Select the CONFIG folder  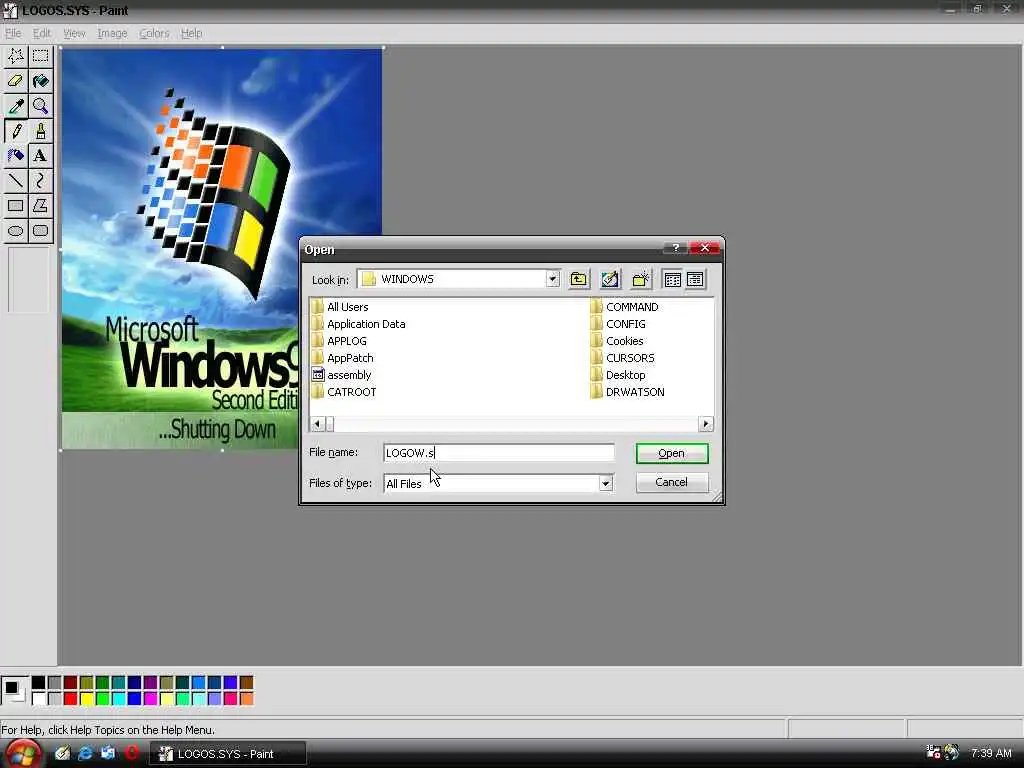click(618, 324)
